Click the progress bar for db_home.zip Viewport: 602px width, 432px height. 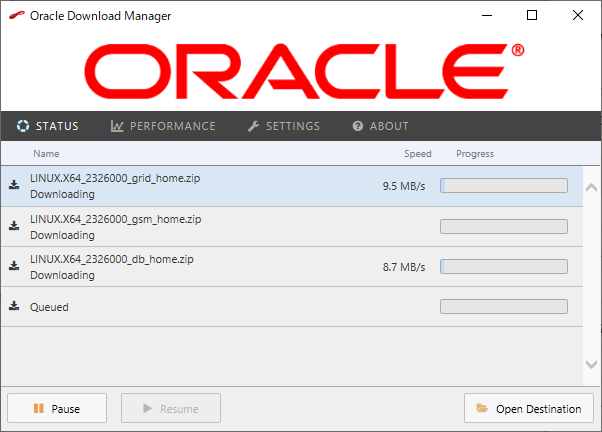pos(504,266)
